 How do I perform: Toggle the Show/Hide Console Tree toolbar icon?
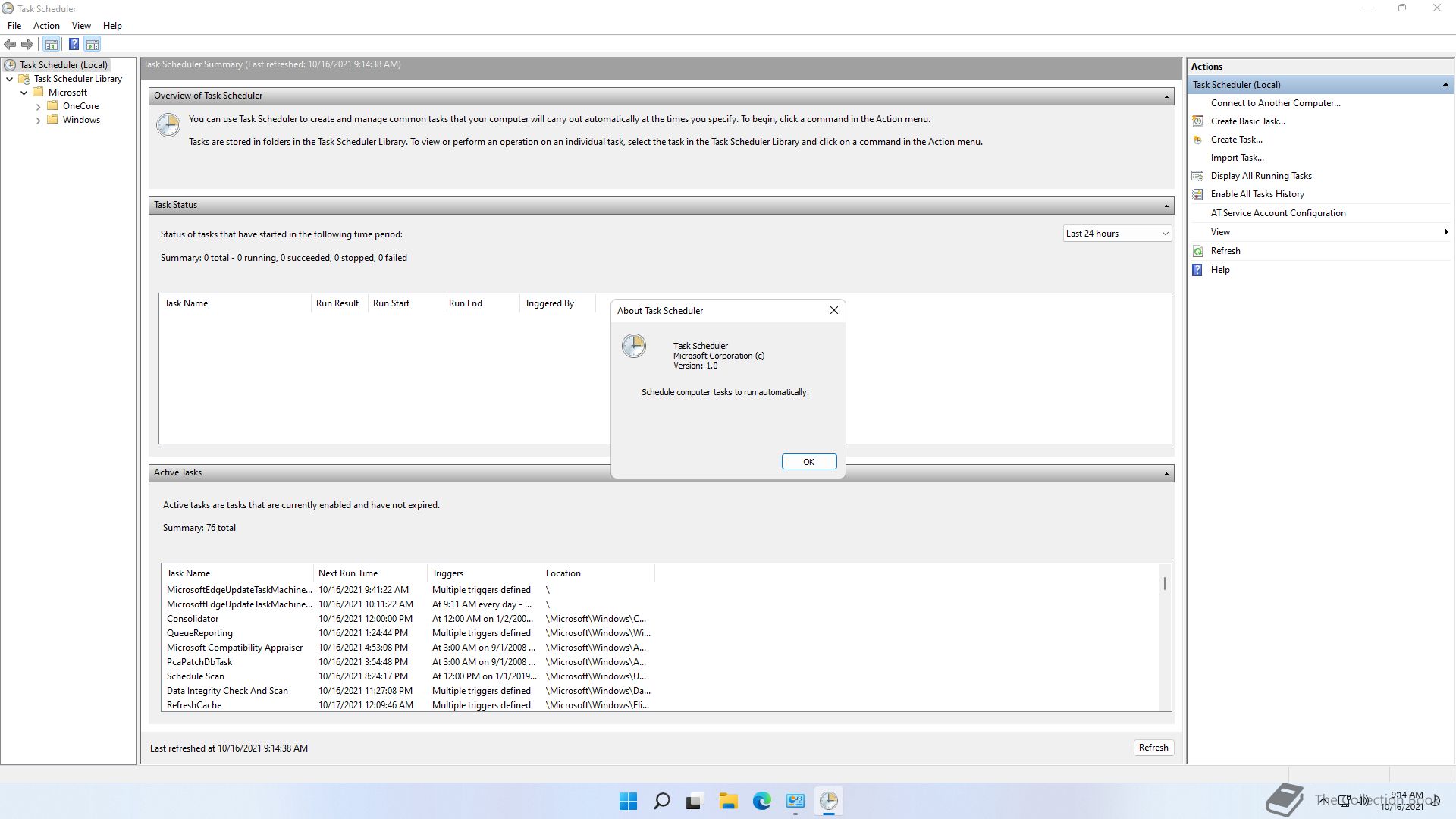click(x=52, y=44)
